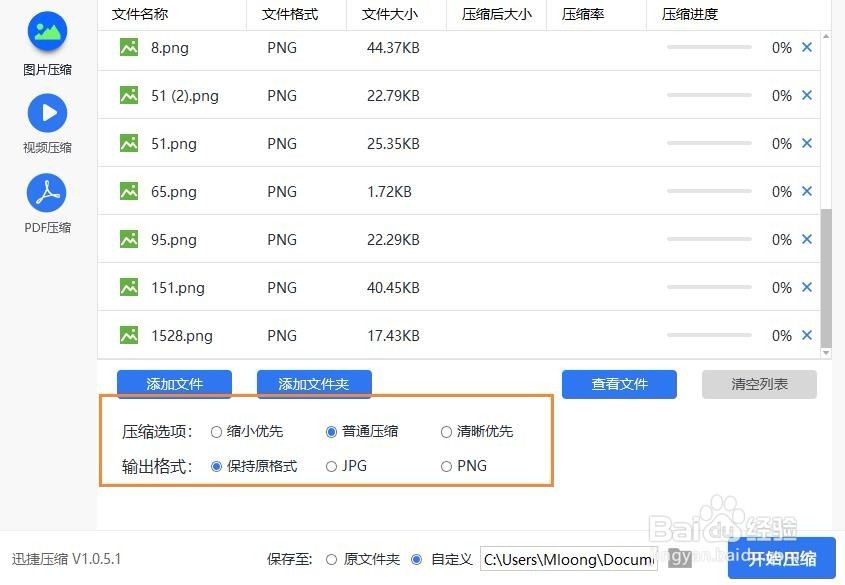845x585 pixels.
Task: Remove 51 (2).png from the list
Action: tap(807, 95)
